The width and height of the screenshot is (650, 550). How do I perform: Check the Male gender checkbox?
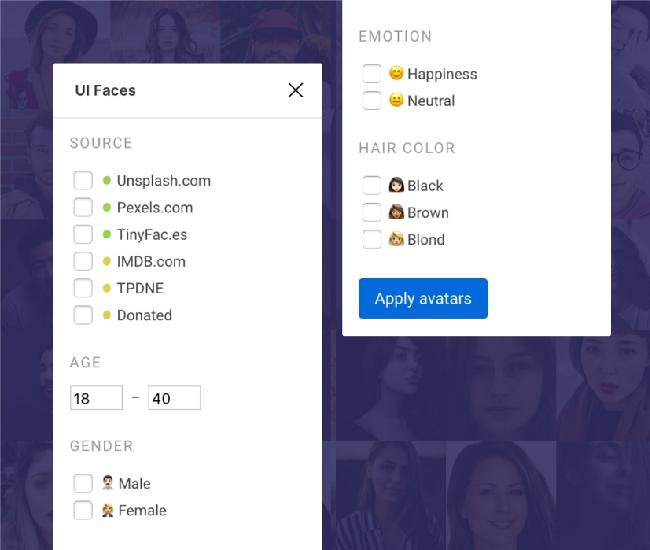(83, 484)
